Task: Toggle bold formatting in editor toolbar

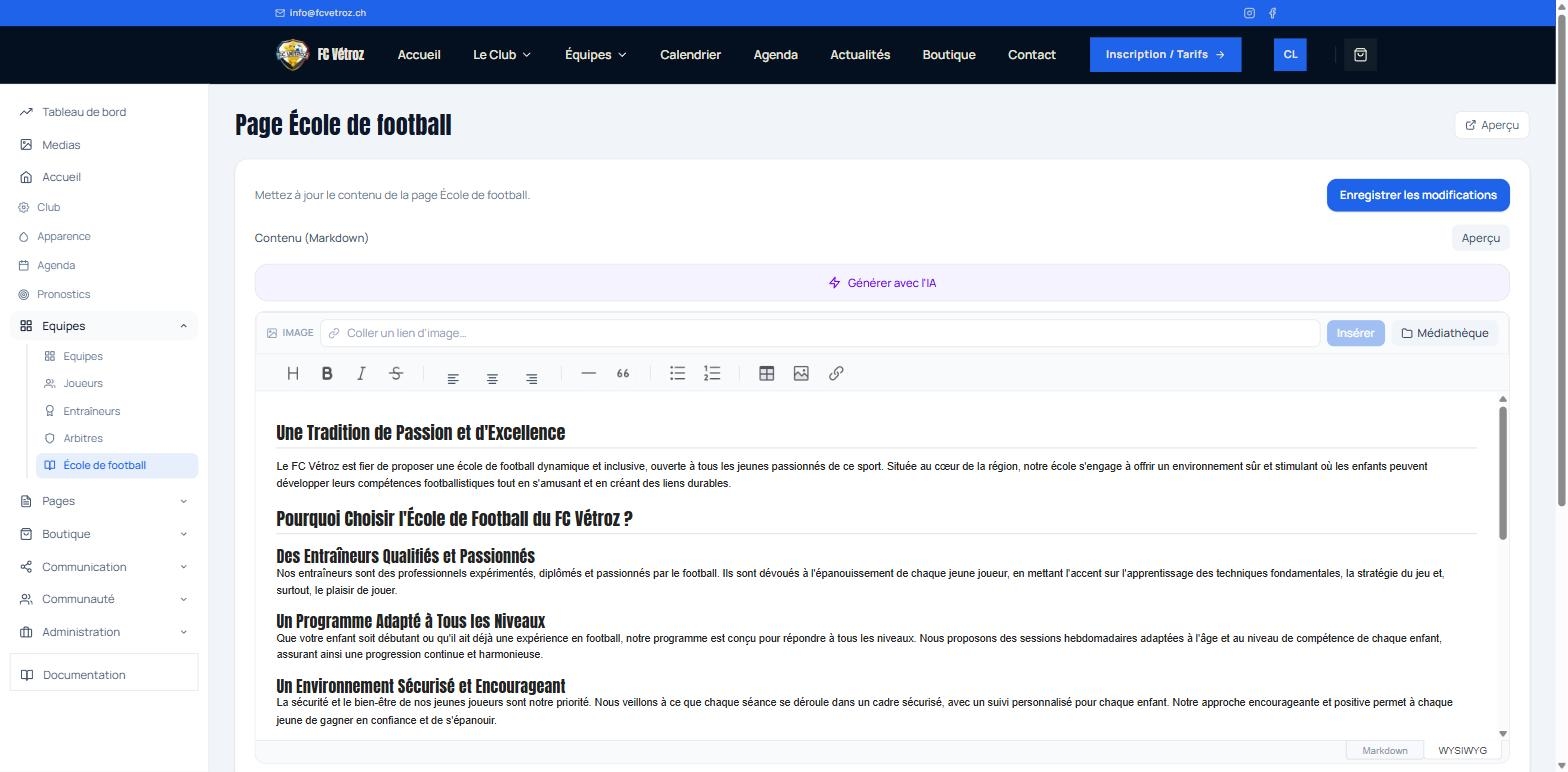Action: [327, 373]
